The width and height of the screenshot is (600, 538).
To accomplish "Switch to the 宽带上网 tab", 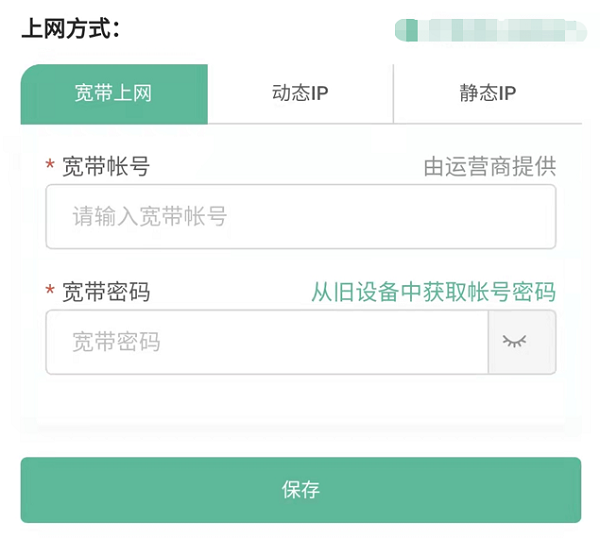I will click(x=113, y=94).
